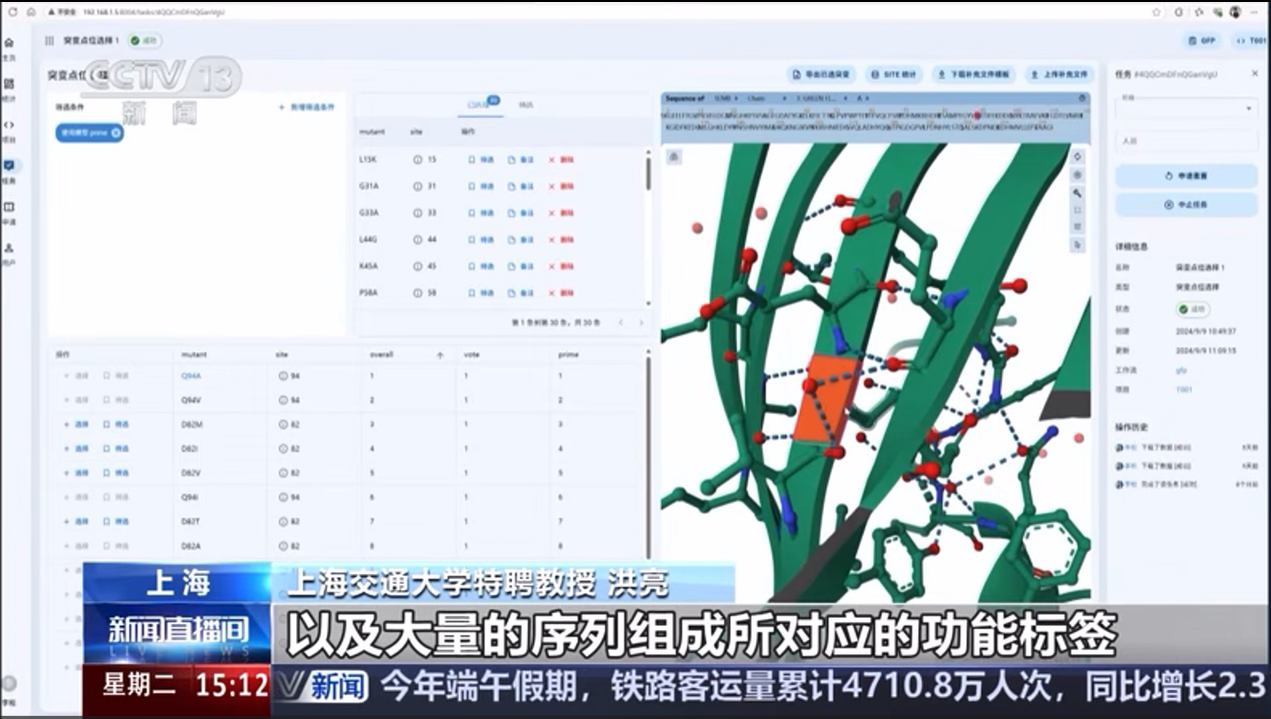Toggle the expanded viewport icon in viewer
1271x719 pixels.
point(1077,209)
